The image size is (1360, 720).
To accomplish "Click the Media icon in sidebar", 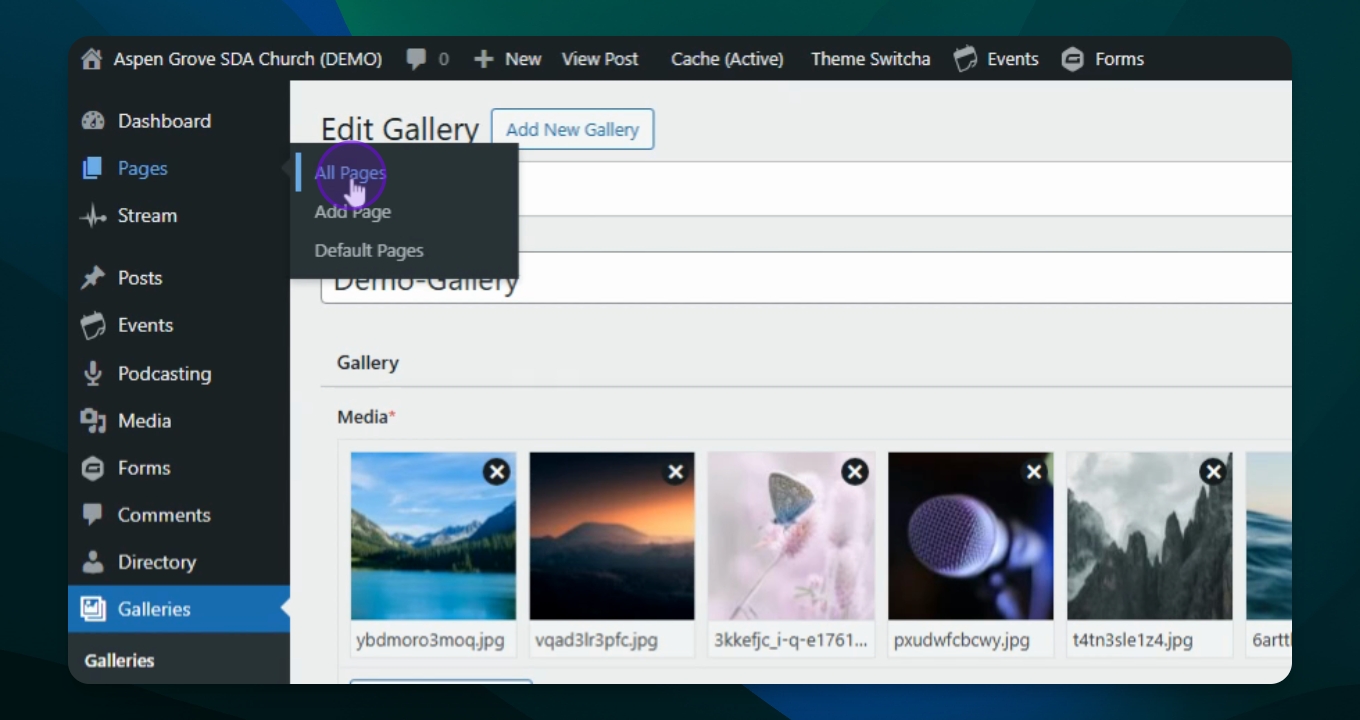I will (x=93, y=421).
